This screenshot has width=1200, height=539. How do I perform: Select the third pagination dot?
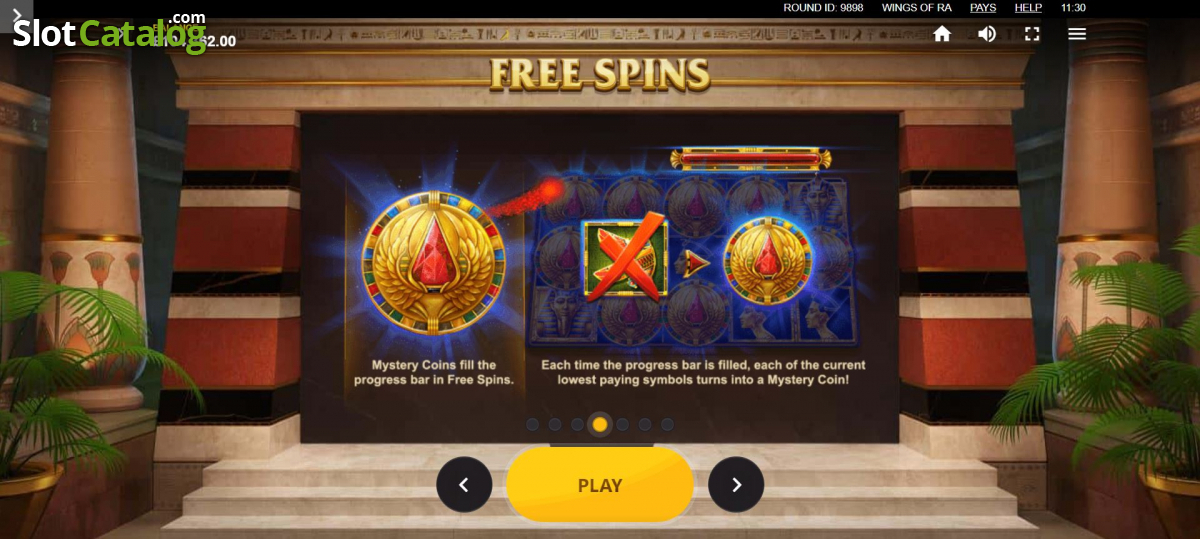[x=577, y=424]
